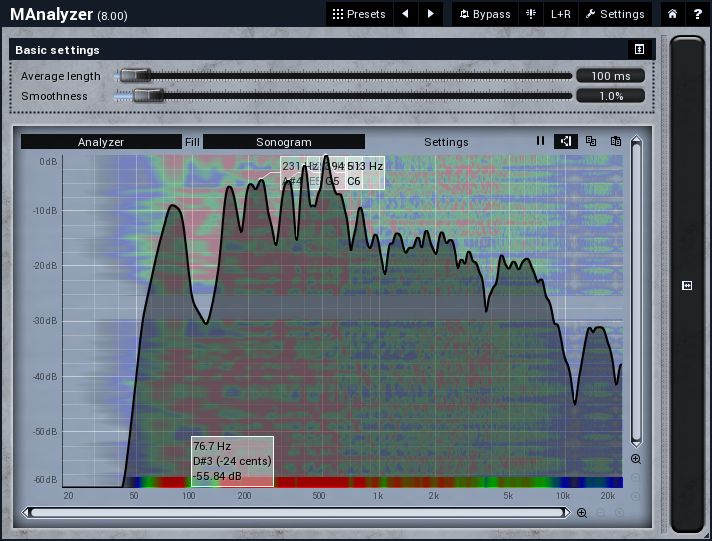The height and width of the screenshot is (541, 712).
Task: Click the 500 frequency axis label
Action: tap(318, 496)
